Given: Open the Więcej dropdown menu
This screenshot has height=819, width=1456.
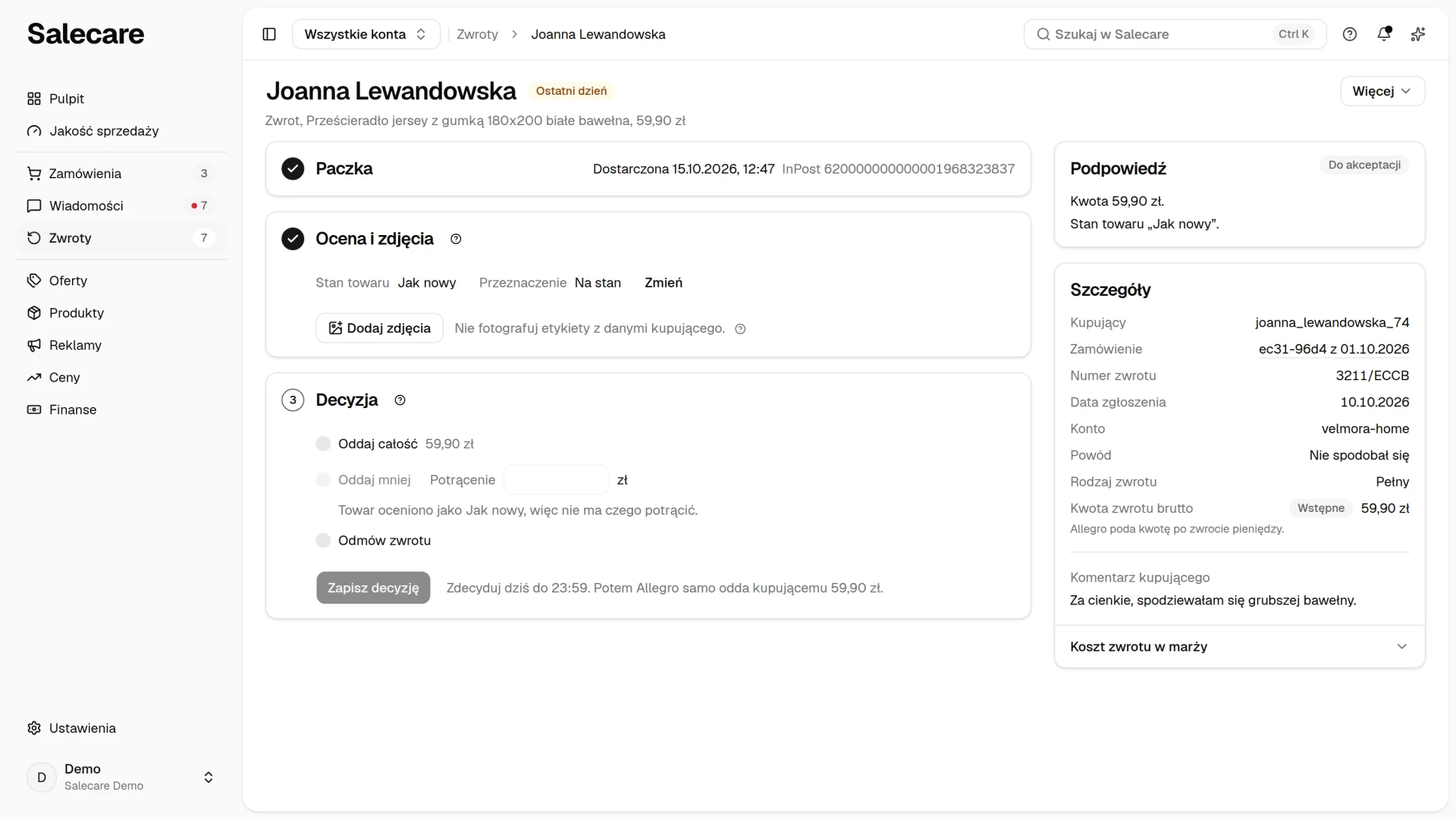Looking at the screenshot, I should (x=1382, y=91).
